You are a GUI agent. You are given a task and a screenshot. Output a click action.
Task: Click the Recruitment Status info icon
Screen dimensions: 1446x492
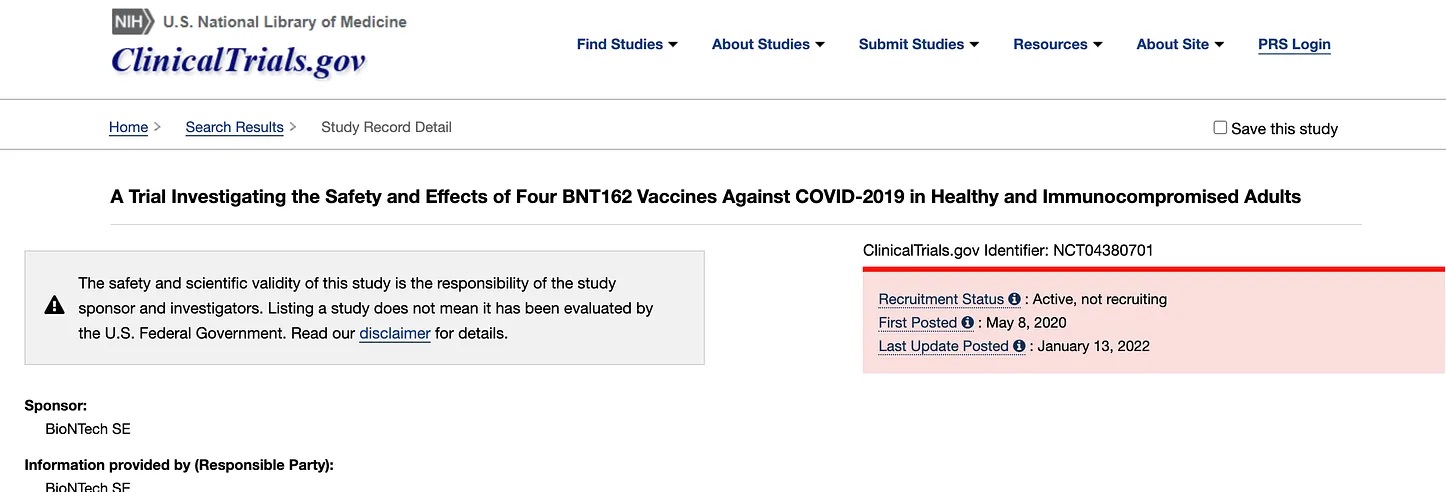pyautogui.click(x=1014, y=299)
